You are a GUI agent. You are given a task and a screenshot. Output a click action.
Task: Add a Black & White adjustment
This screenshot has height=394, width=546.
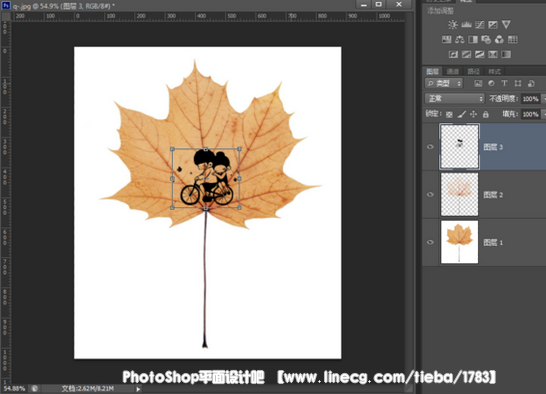tap(473, 39)
